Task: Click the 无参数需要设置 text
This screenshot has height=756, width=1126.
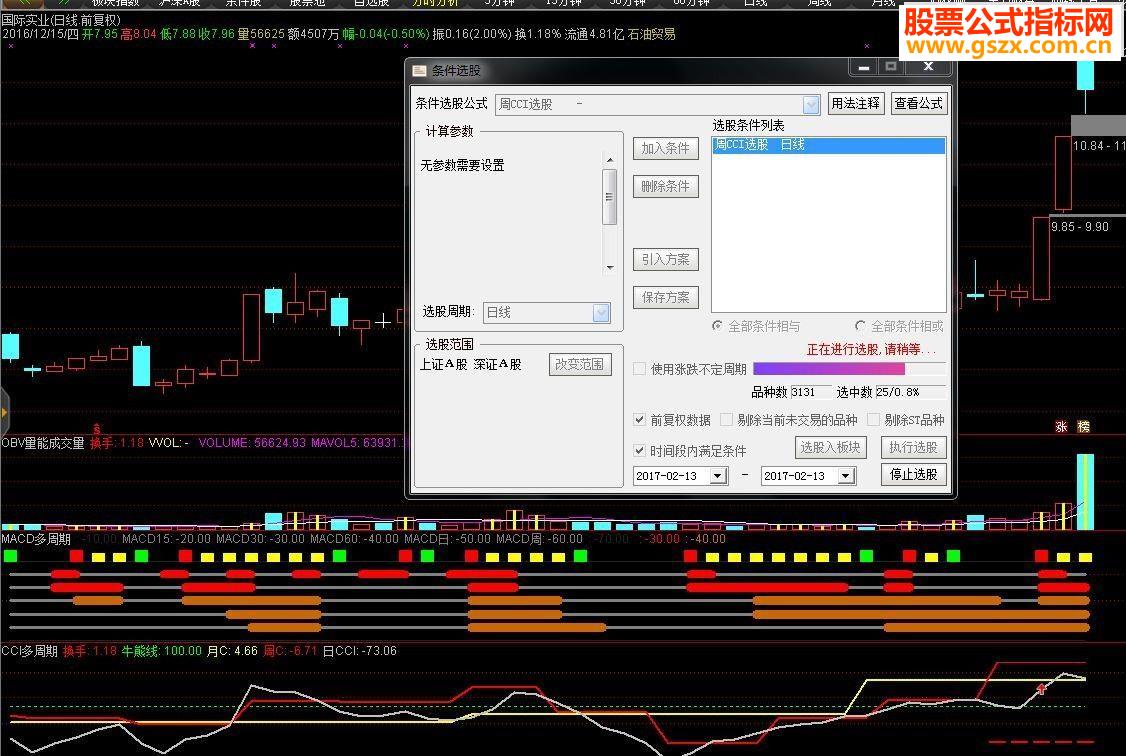Action: (462, 166)
